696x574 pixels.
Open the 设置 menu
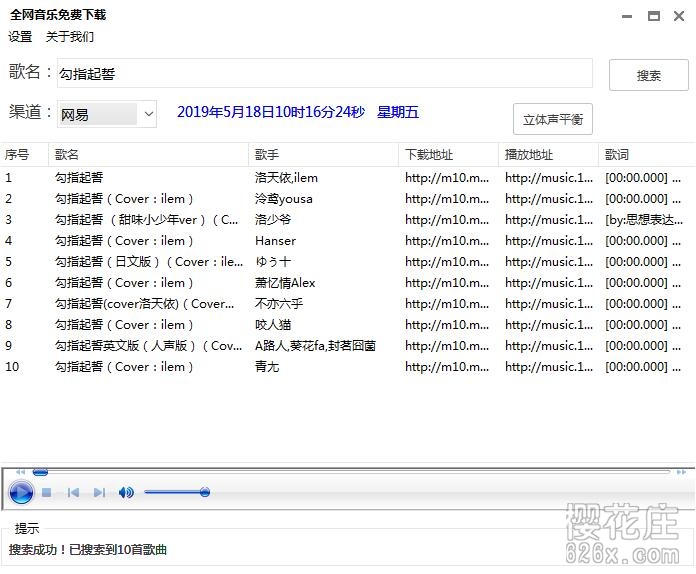pyautogui.click(x=20, y=37)
